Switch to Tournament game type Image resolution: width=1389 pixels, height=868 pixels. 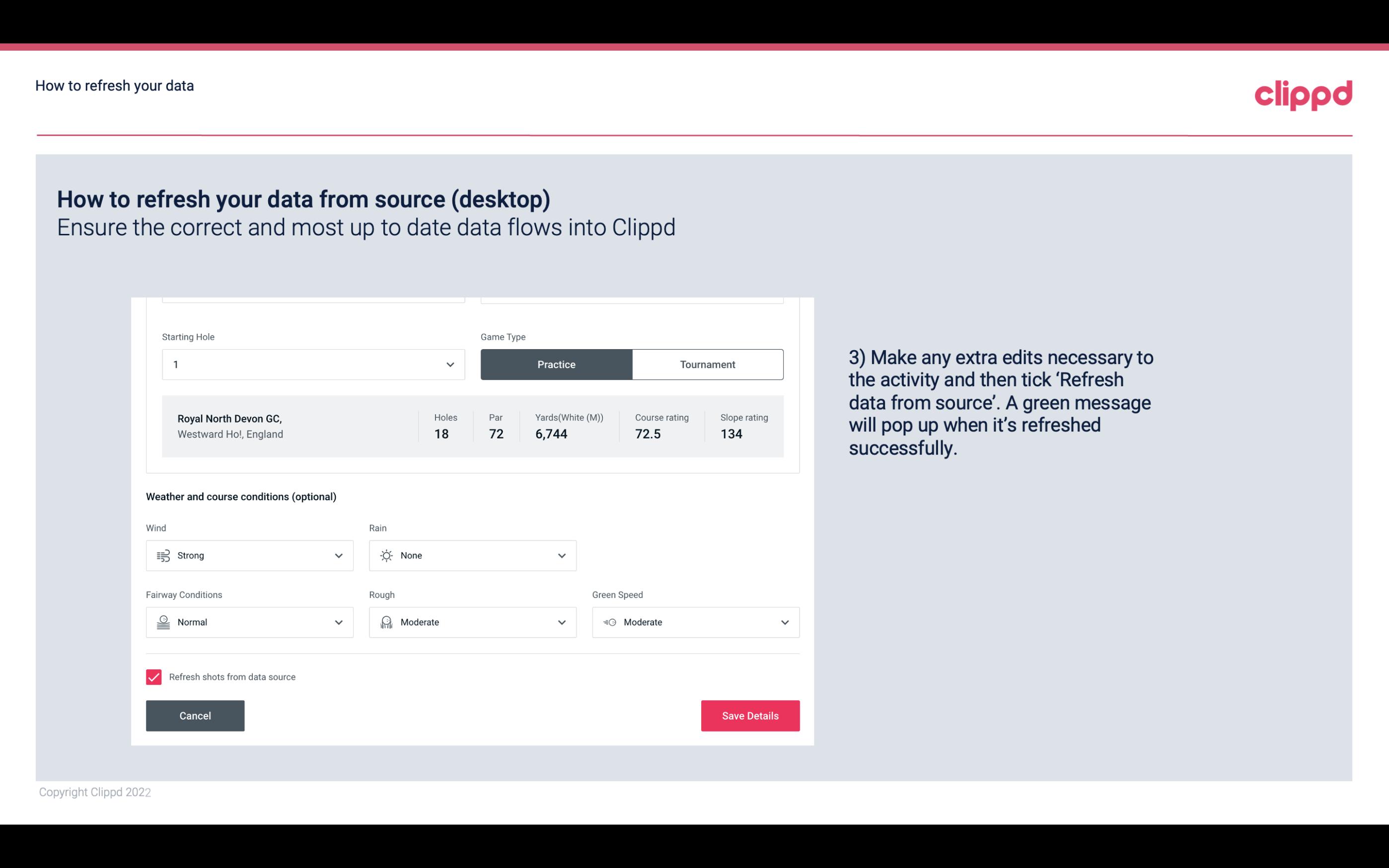click(707, 364)
